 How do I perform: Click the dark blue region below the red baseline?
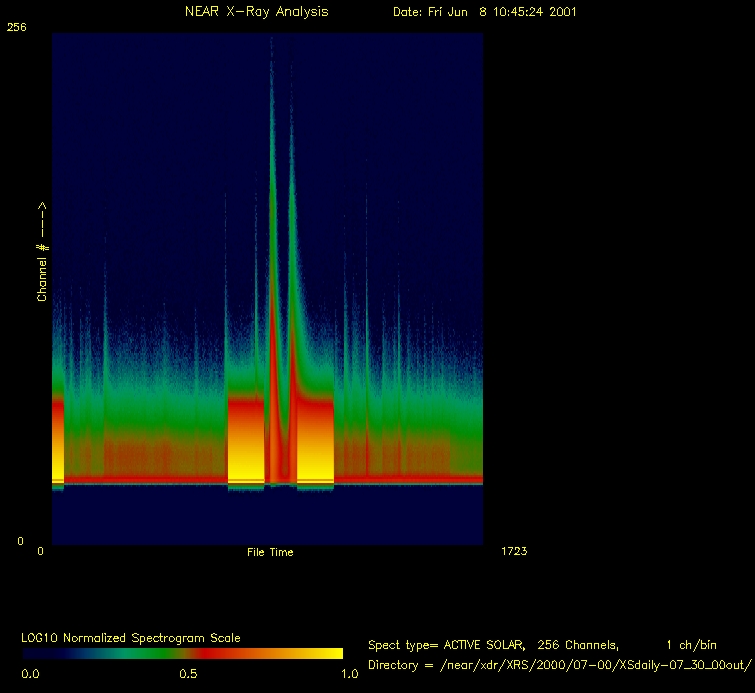coord(267,515)
